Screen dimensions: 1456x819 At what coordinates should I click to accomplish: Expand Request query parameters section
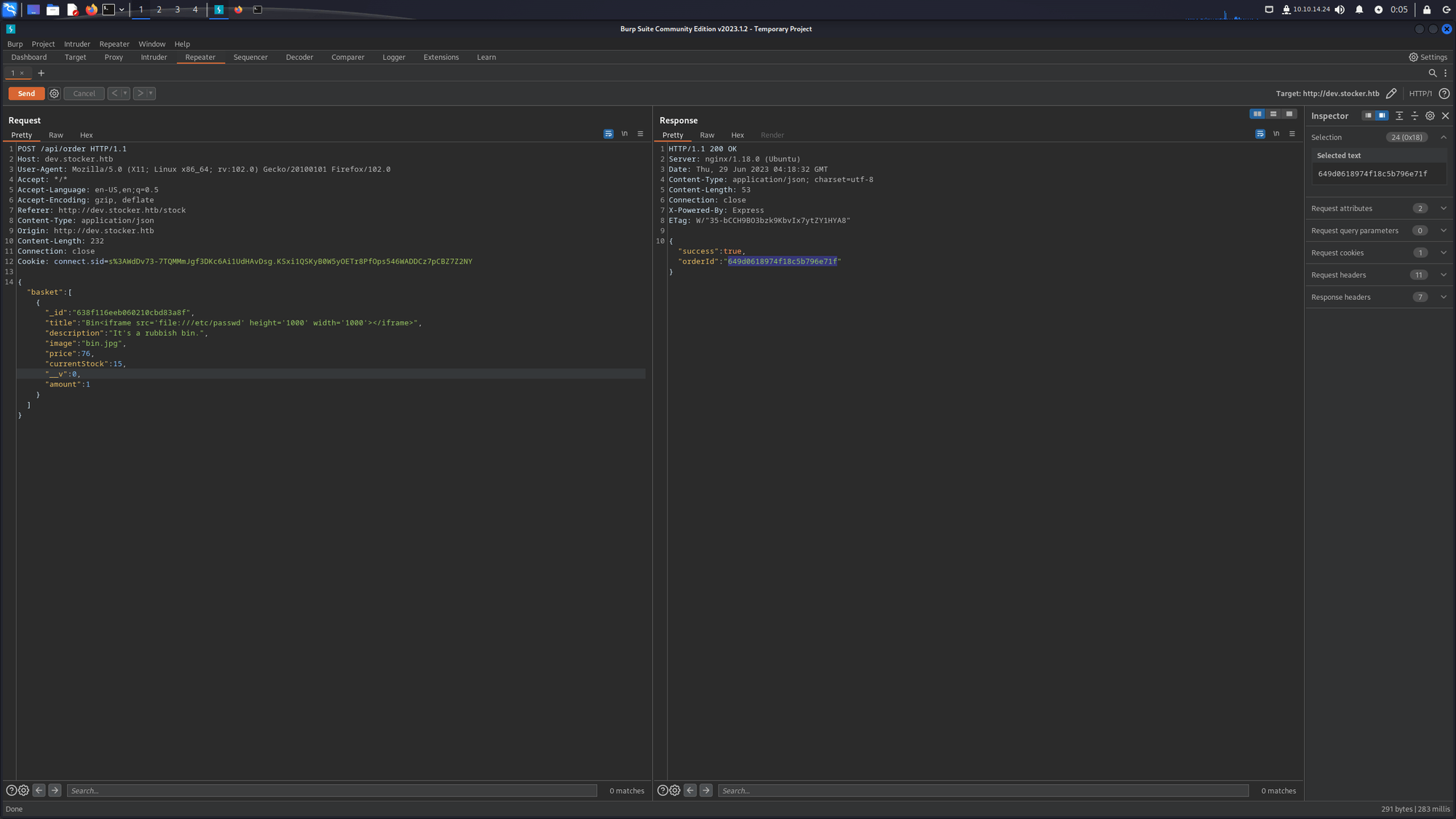coord(1444,231)
